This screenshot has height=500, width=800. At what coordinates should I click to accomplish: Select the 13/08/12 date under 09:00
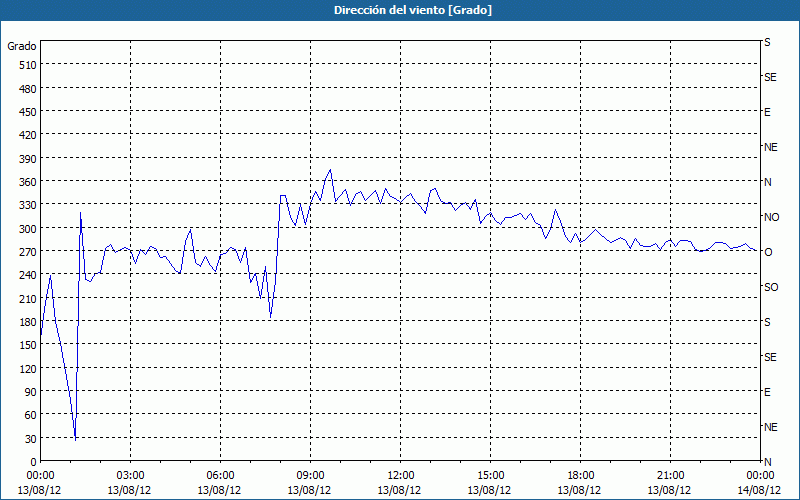tap(309, 490)
